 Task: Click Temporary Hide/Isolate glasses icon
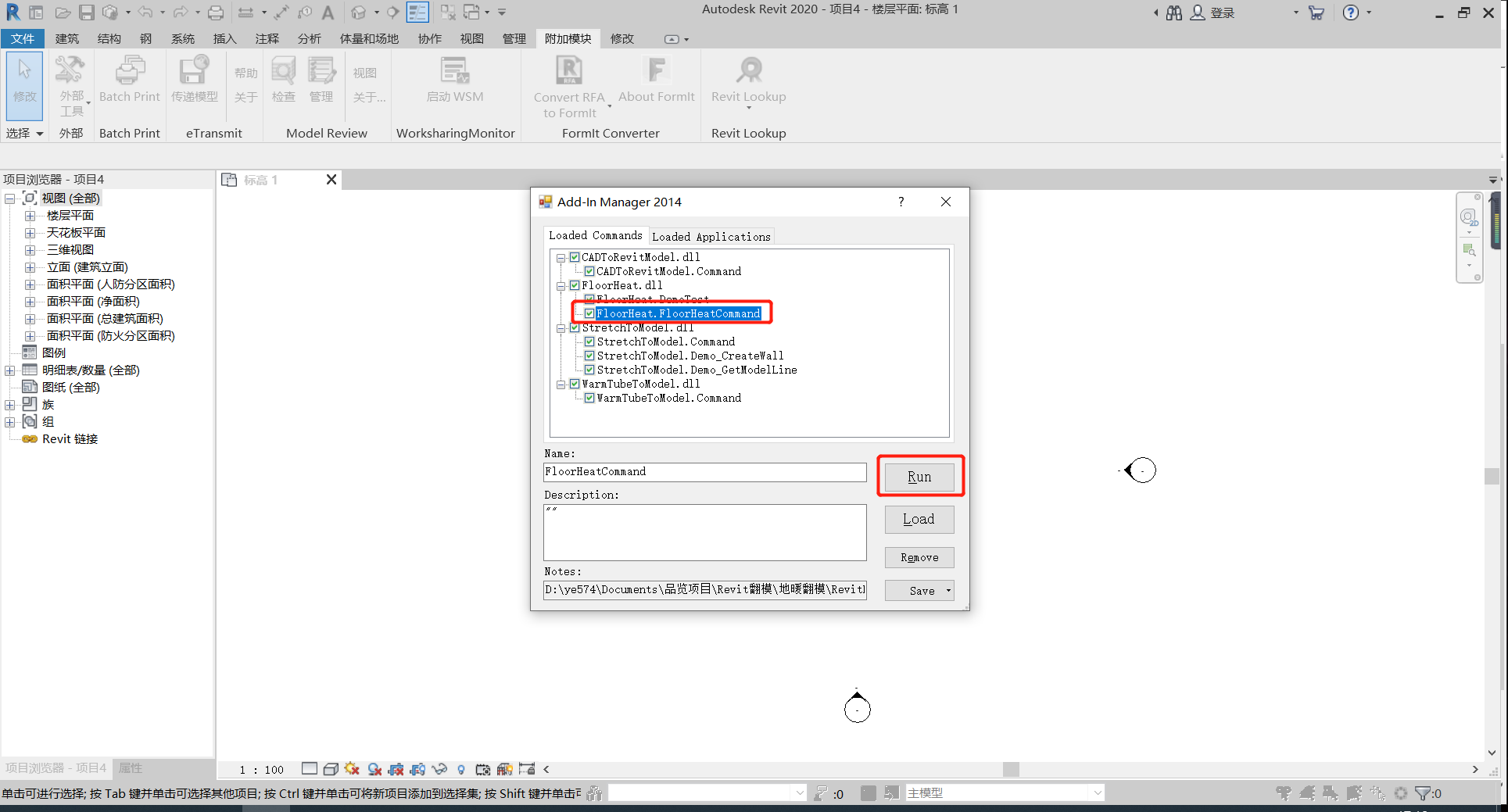(x=439, y=769)
